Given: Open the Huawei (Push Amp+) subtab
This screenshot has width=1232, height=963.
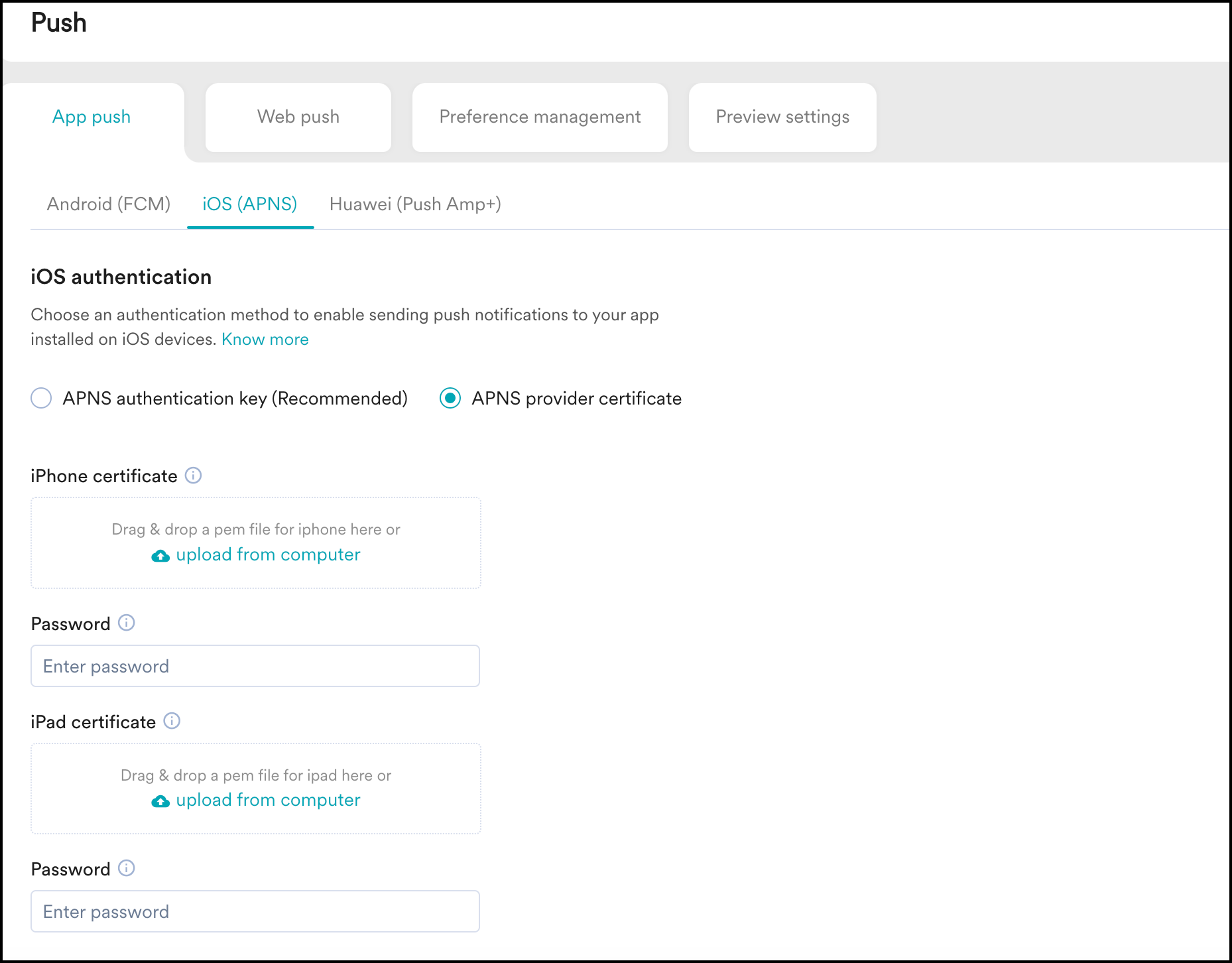Looking at the screenshot, I should 415,204.
